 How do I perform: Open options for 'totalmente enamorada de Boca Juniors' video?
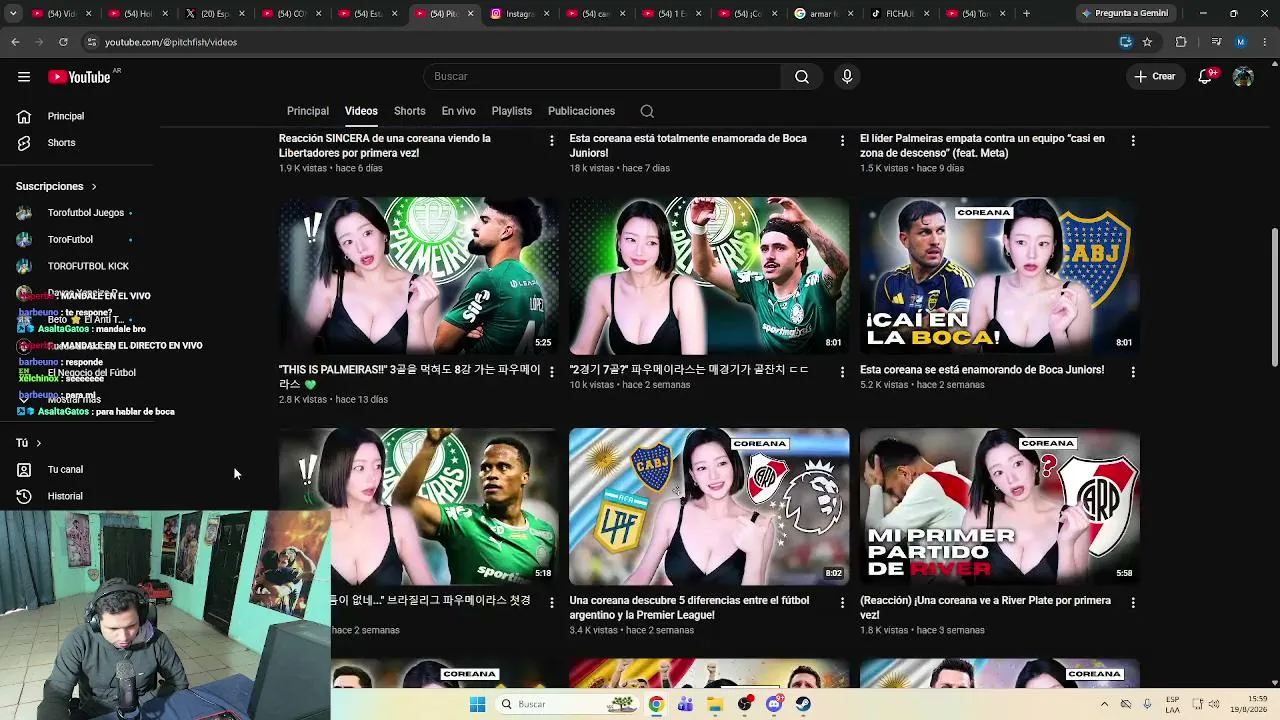(x=842, y=141)
